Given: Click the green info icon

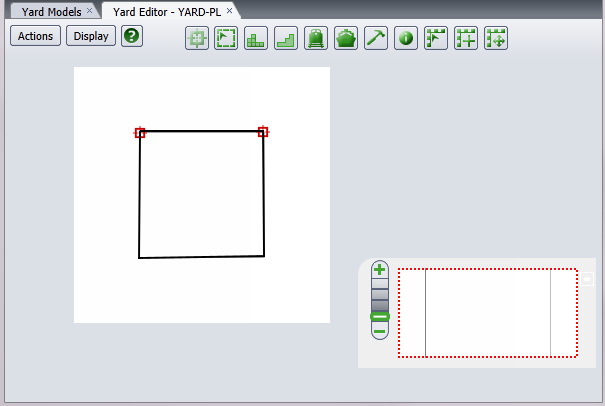Looking at the screenshot, I should [x=406, y=38].
